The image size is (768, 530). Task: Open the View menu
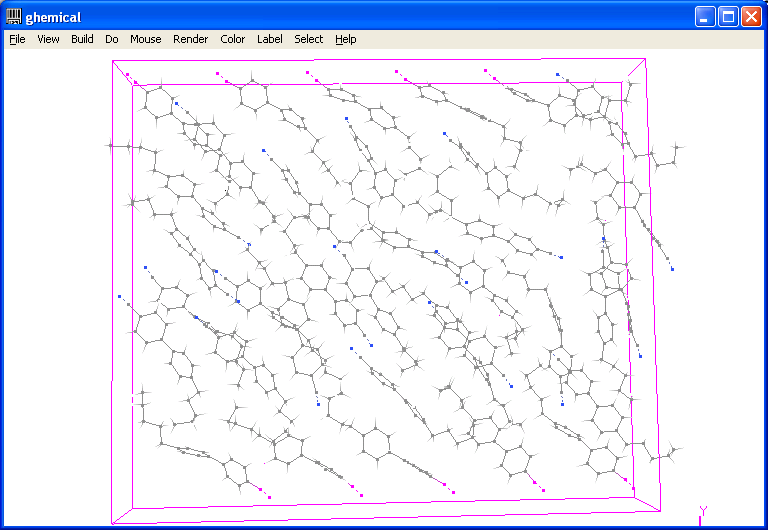(x=48, y=39)
